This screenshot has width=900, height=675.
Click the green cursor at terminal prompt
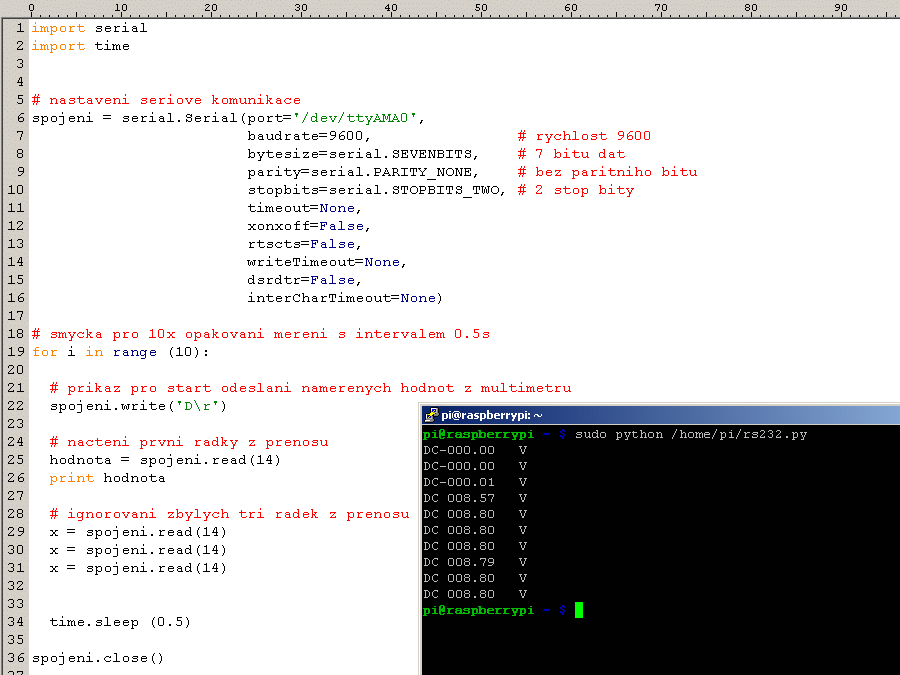click(x=579, y=610)
